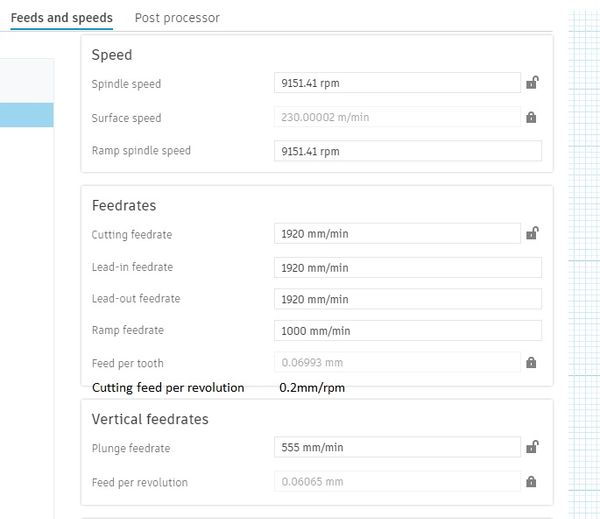
Task: Select the greyed Feed per tooth field
Action: 397,362
